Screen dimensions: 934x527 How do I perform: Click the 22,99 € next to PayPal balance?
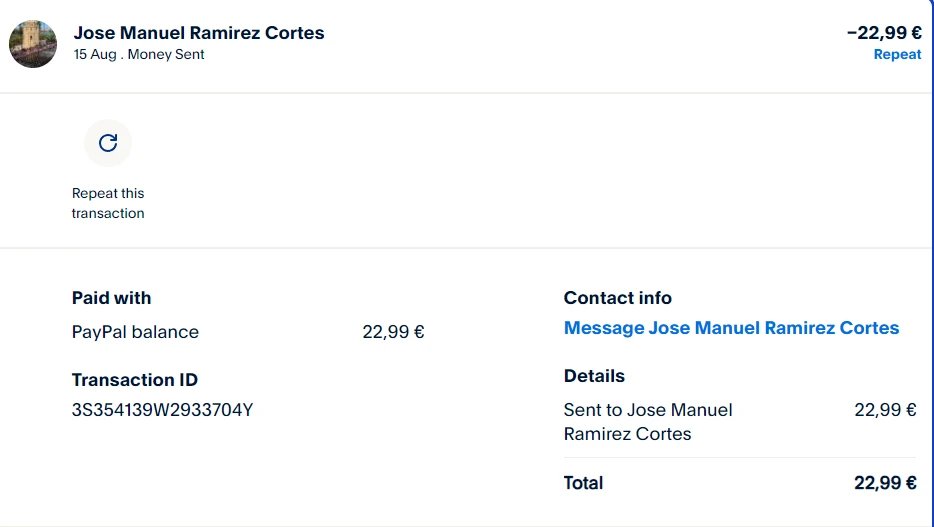click(x=393, y=332)
